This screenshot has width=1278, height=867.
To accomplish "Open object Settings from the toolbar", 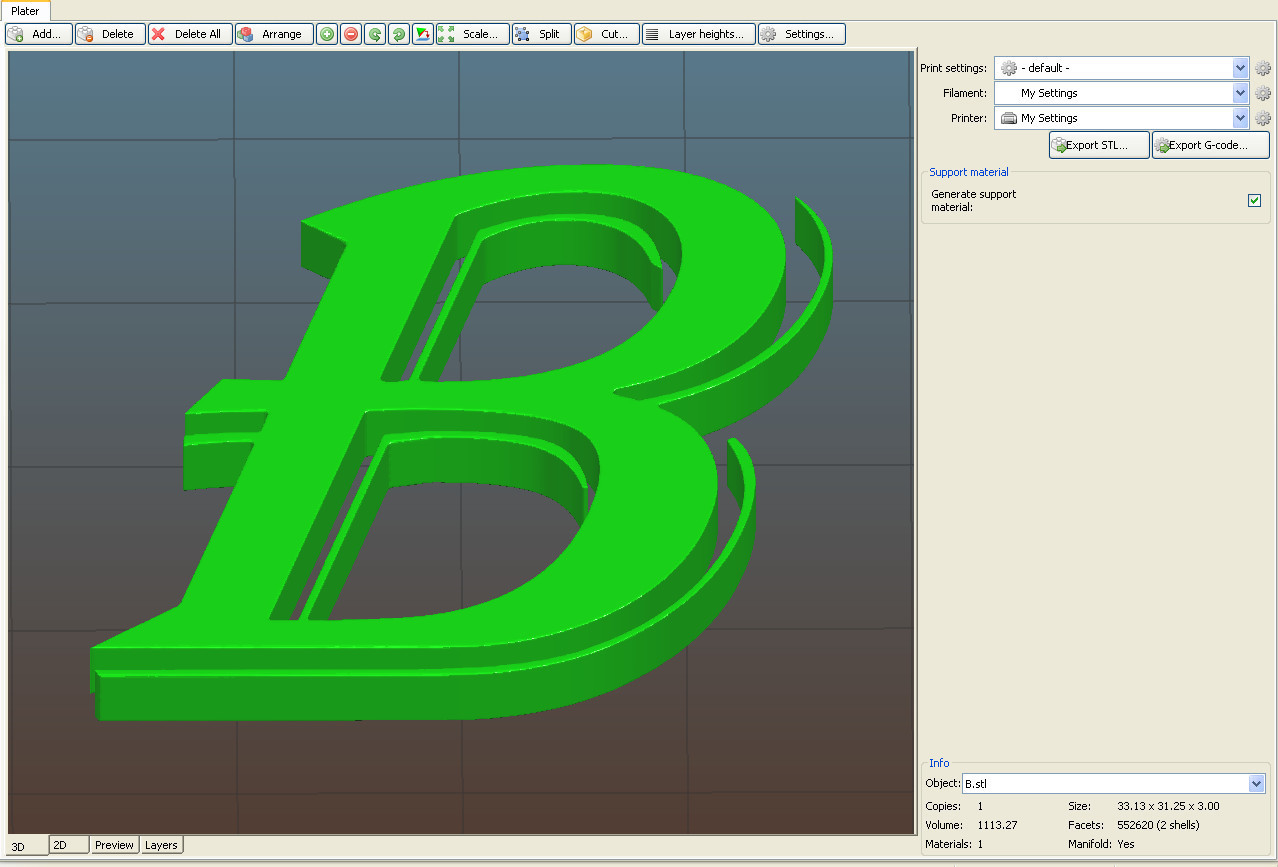I will pyautogui.click(x=801, y=33).
